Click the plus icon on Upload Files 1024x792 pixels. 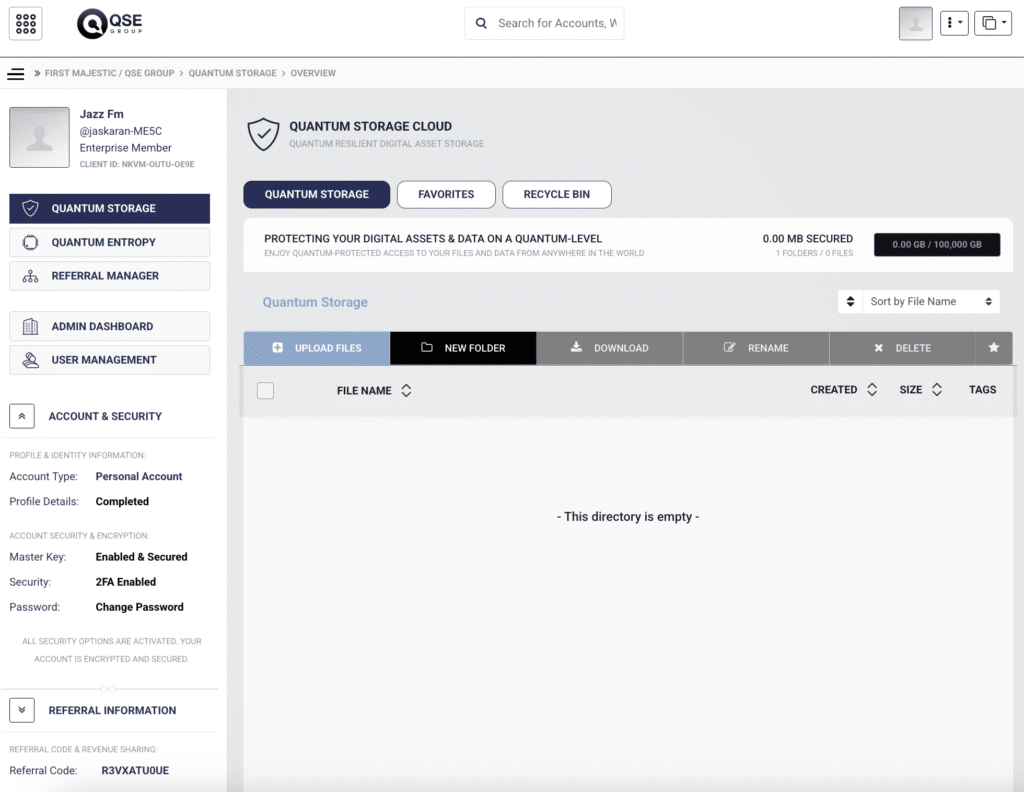pos(278,348)
